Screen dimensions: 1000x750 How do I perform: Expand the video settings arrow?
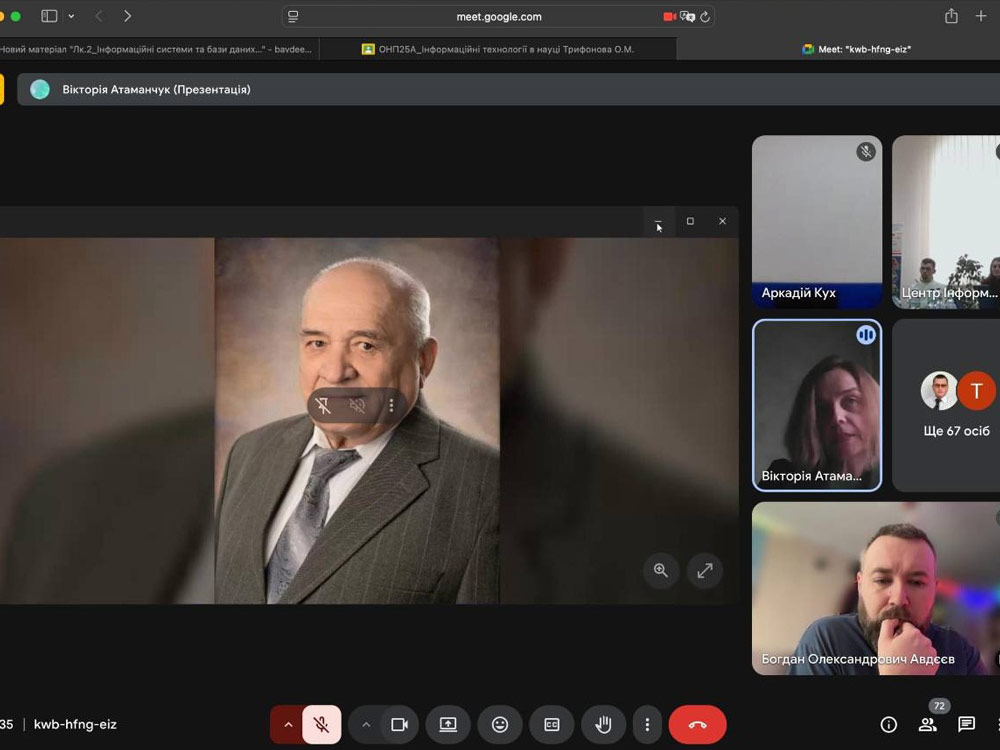[366, 725]
